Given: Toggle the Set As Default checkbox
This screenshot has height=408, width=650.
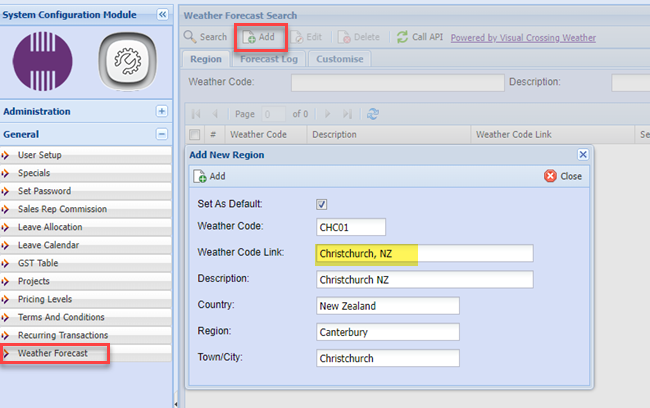Looking at the screenshot, I should 322,203.
